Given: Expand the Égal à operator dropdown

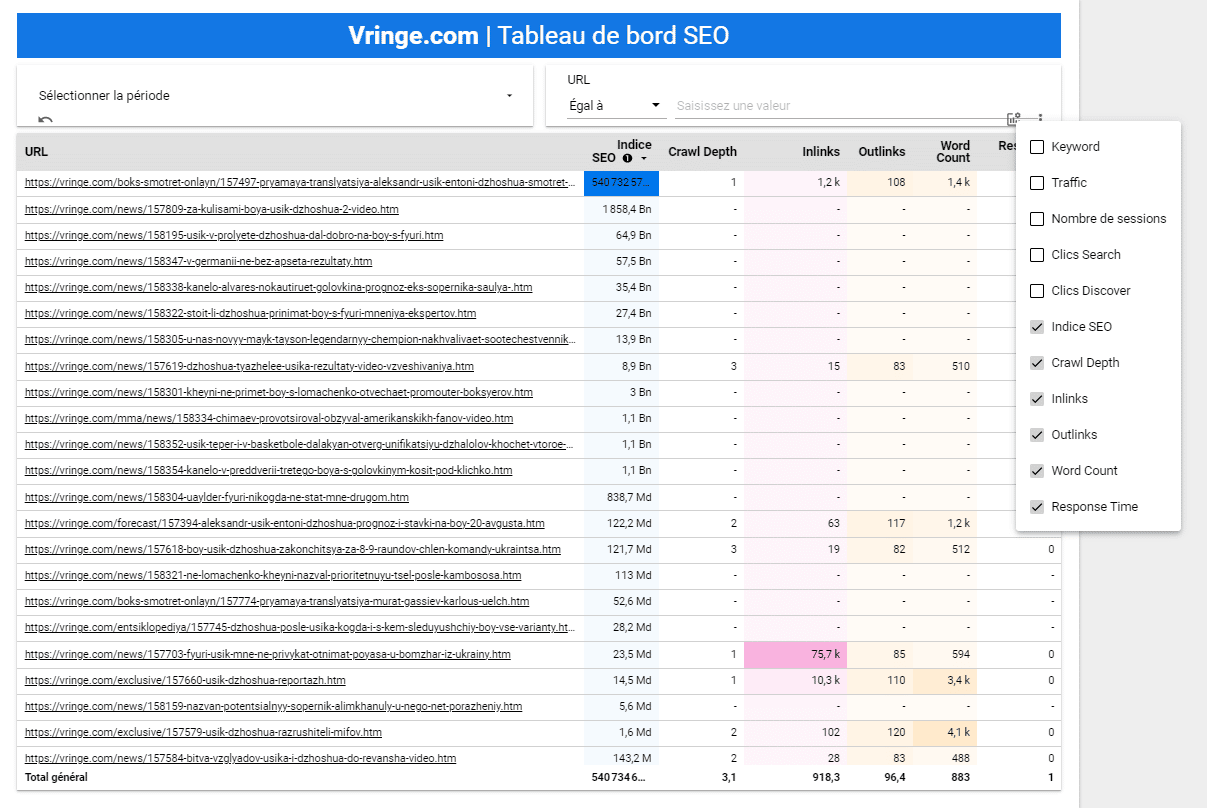Looking at the screenshot, I should pos(615,105).
